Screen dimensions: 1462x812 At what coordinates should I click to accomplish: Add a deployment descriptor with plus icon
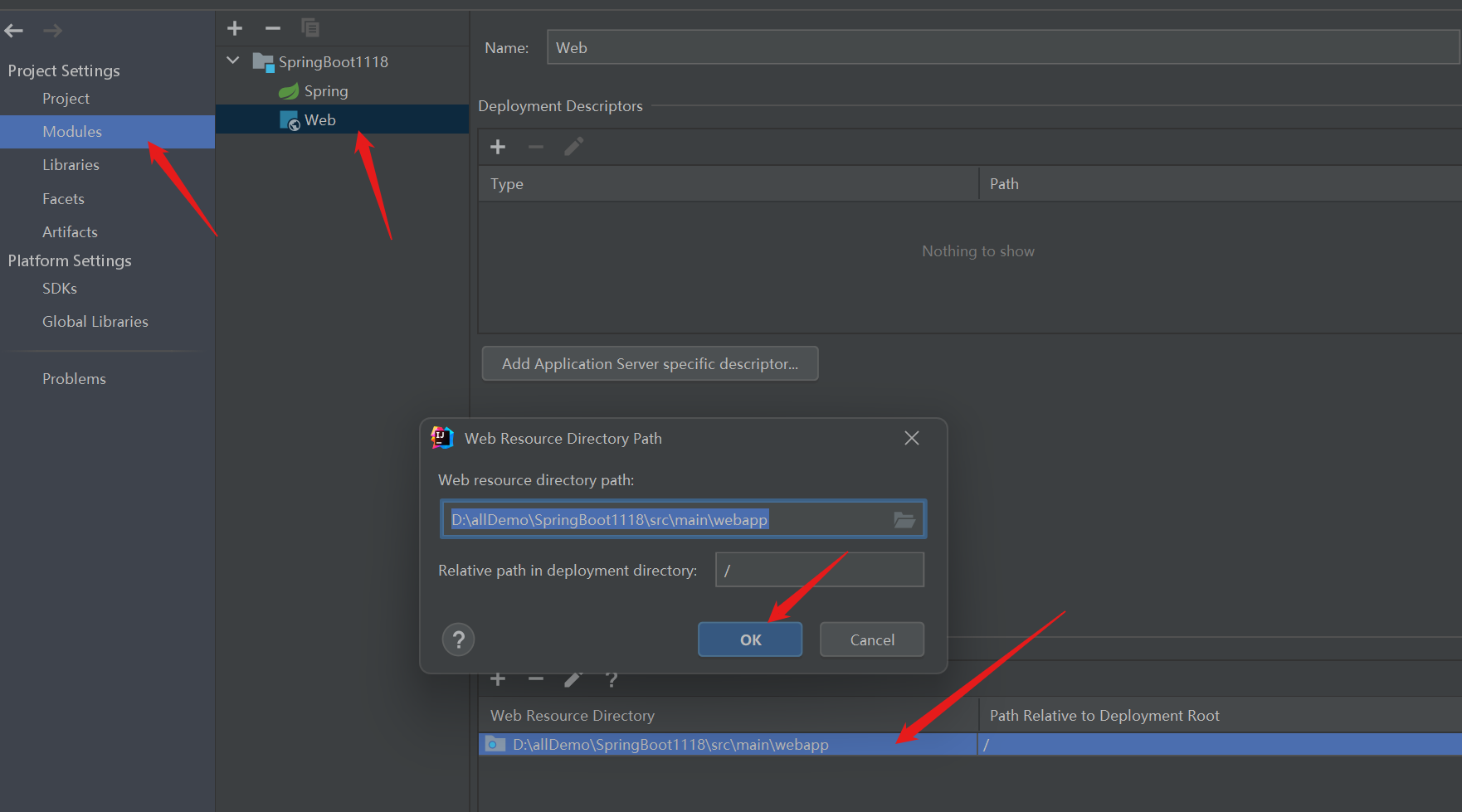(498, 147)
